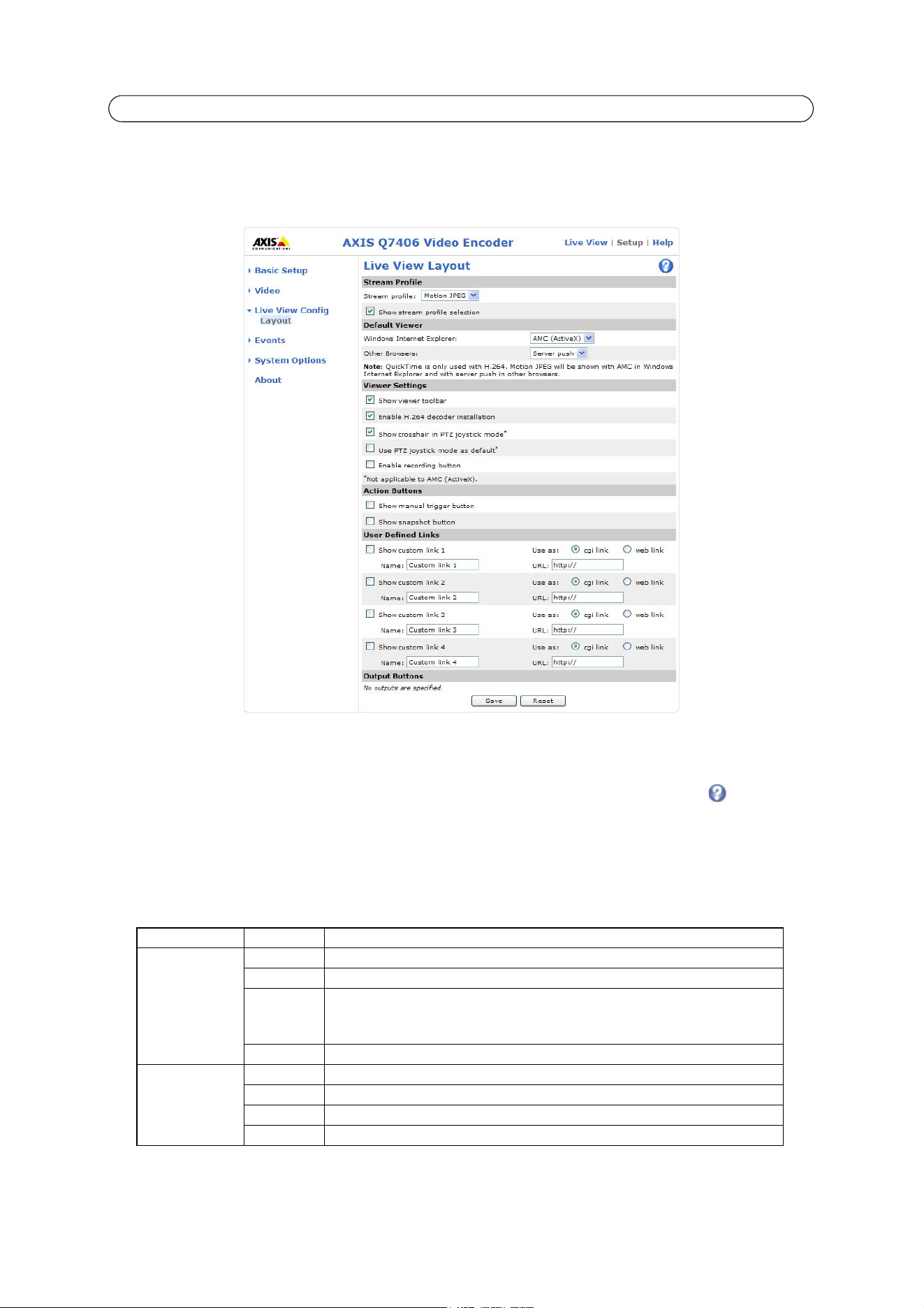
Task: Check Enable recording button option
Action: coord(370,464)
